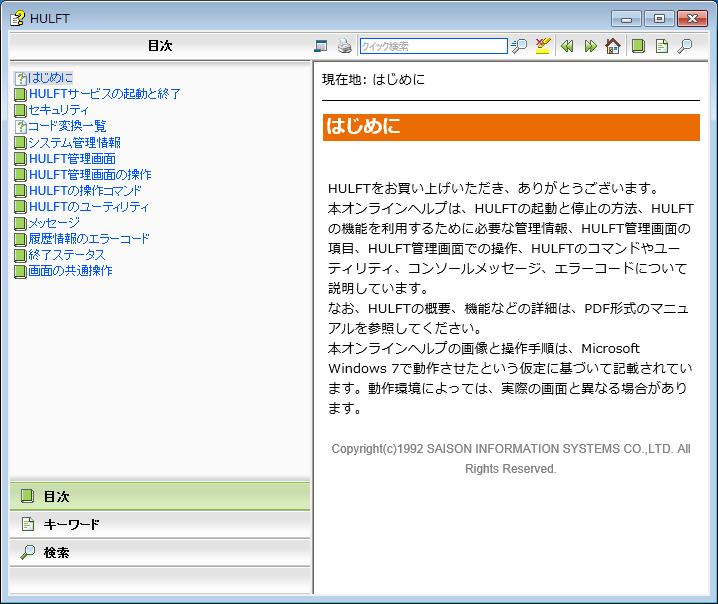Click book icon beside HULFT管理画面の操作
Viewport: 718px width, 604px height.
[20, 175]
